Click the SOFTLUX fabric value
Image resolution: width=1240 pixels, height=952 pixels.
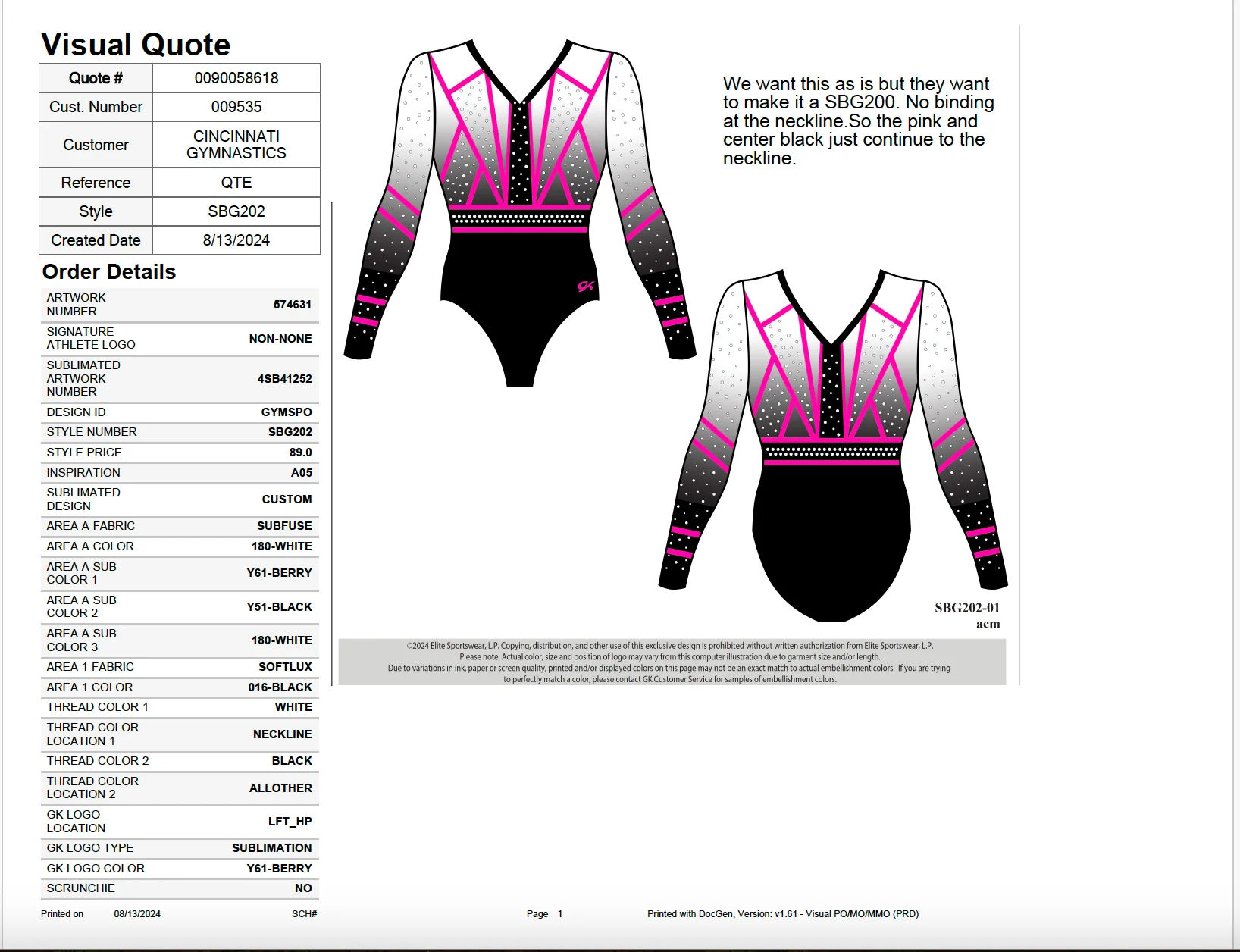pyautogui.click(x=285, y=666)
